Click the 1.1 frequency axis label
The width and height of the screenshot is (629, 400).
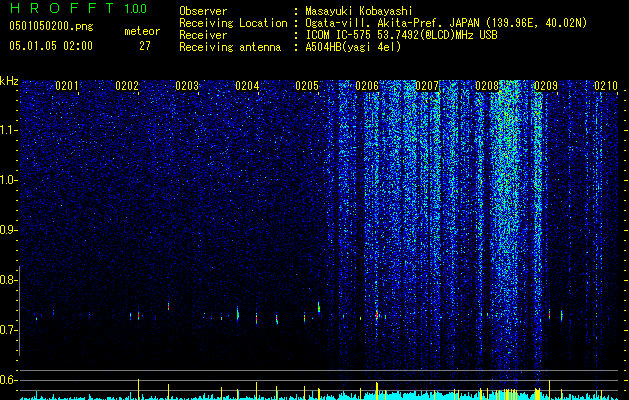point(9,130)
